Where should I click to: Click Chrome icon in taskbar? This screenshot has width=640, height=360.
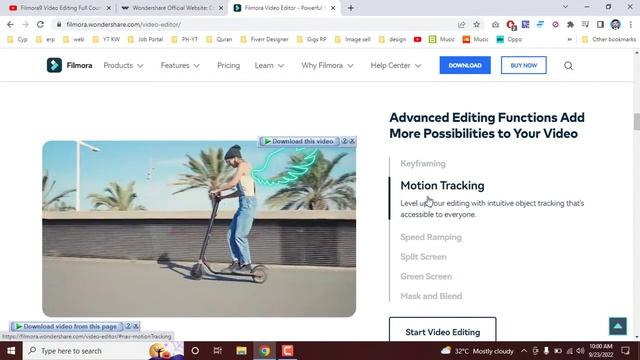264,351
